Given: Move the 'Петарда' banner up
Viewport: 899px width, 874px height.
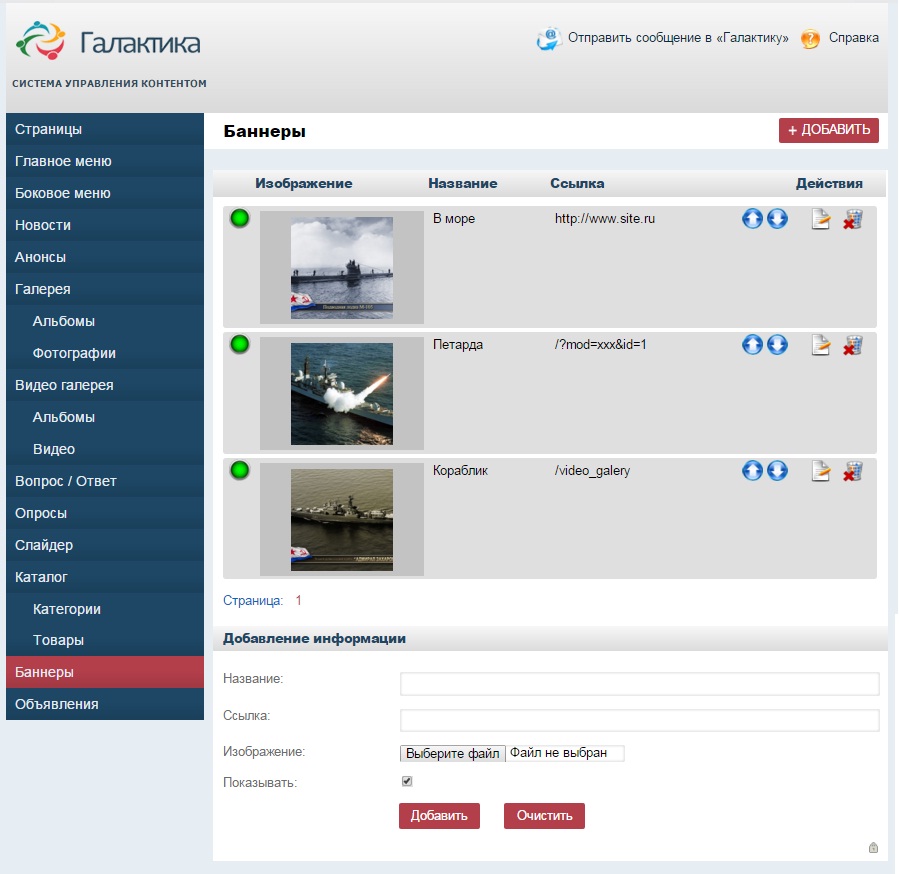Looking at the screenshot, I should pos(752,345).
